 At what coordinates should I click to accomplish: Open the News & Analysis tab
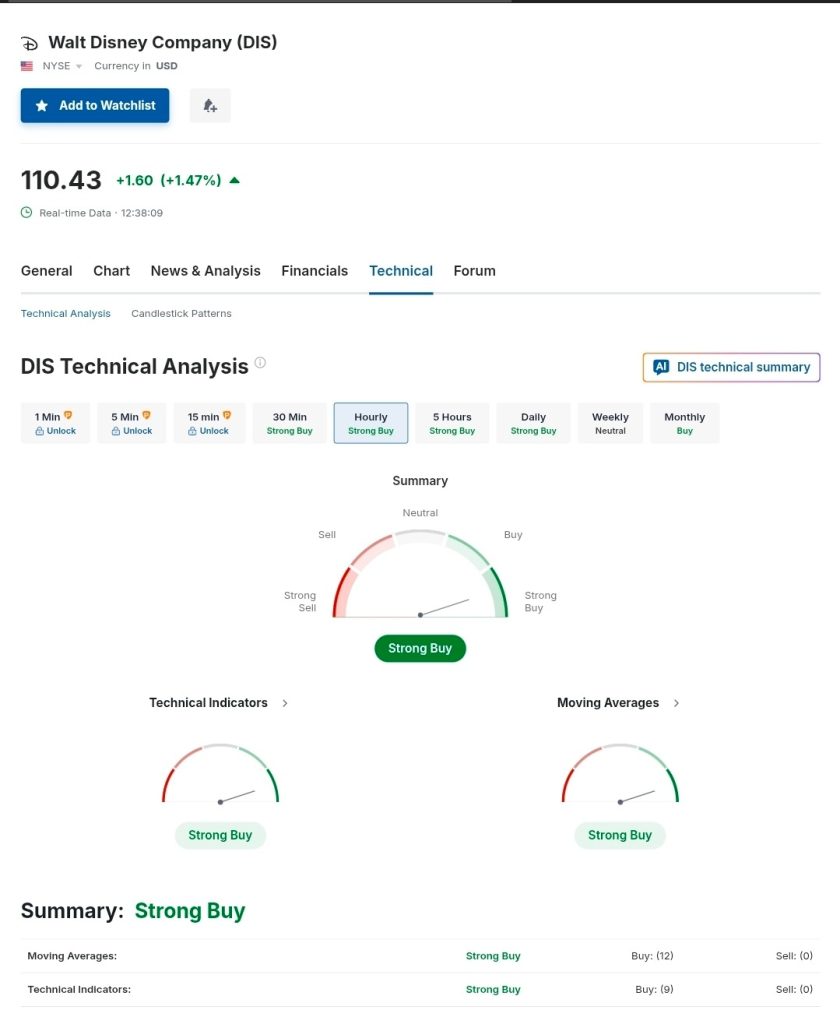tap(205, 271)
